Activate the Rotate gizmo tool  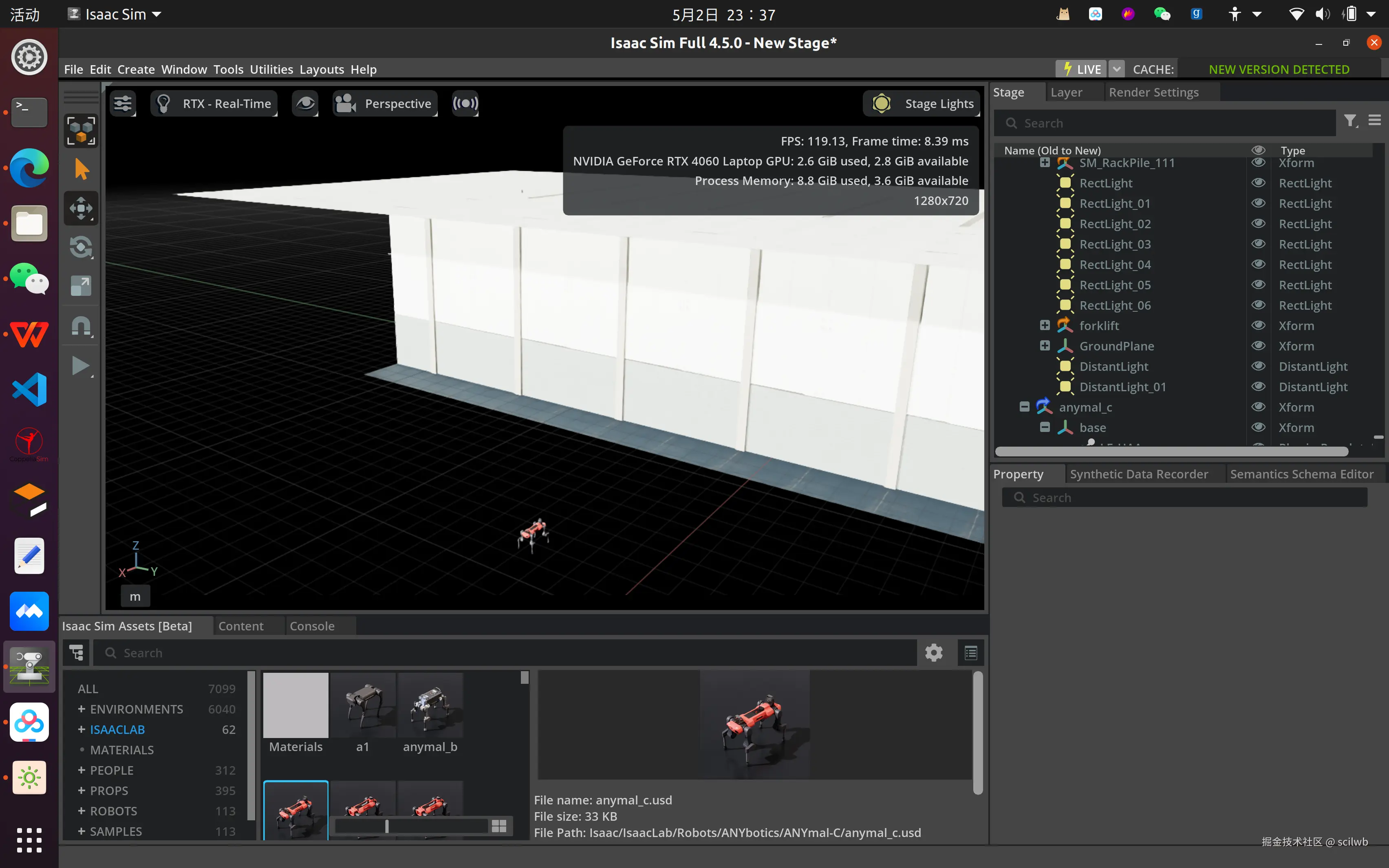coord(81,247)
